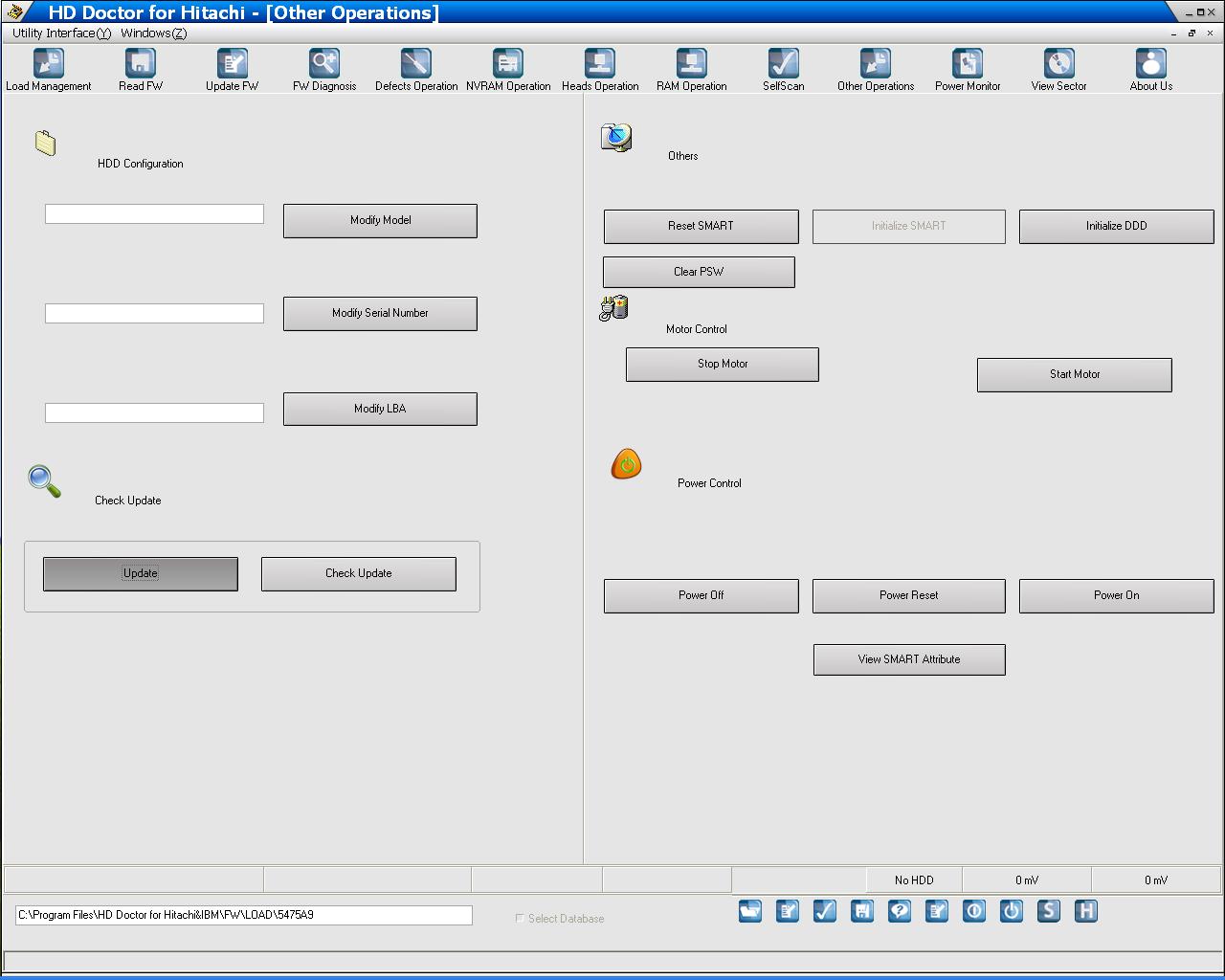The height and width of the screenshot is (980, 1225).
Task: Click the Modify LBA button
Action: pos(380,409)
